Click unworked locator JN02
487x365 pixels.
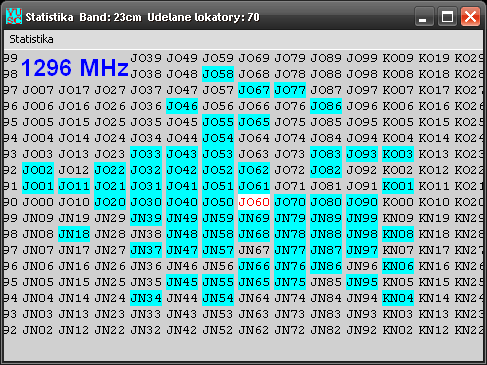(38, 330)
